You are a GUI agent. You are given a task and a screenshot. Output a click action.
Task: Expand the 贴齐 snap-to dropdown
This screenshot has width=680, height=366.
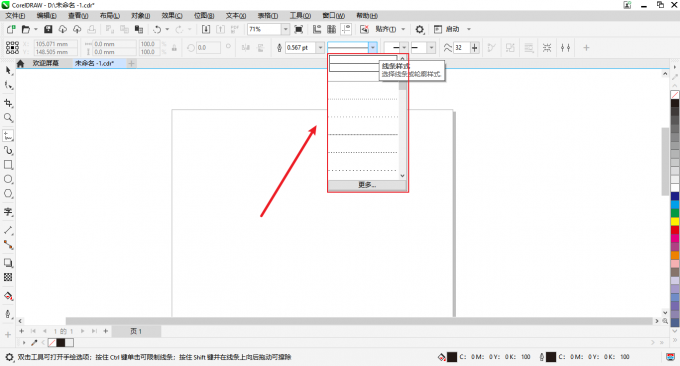tap(403, 29)
